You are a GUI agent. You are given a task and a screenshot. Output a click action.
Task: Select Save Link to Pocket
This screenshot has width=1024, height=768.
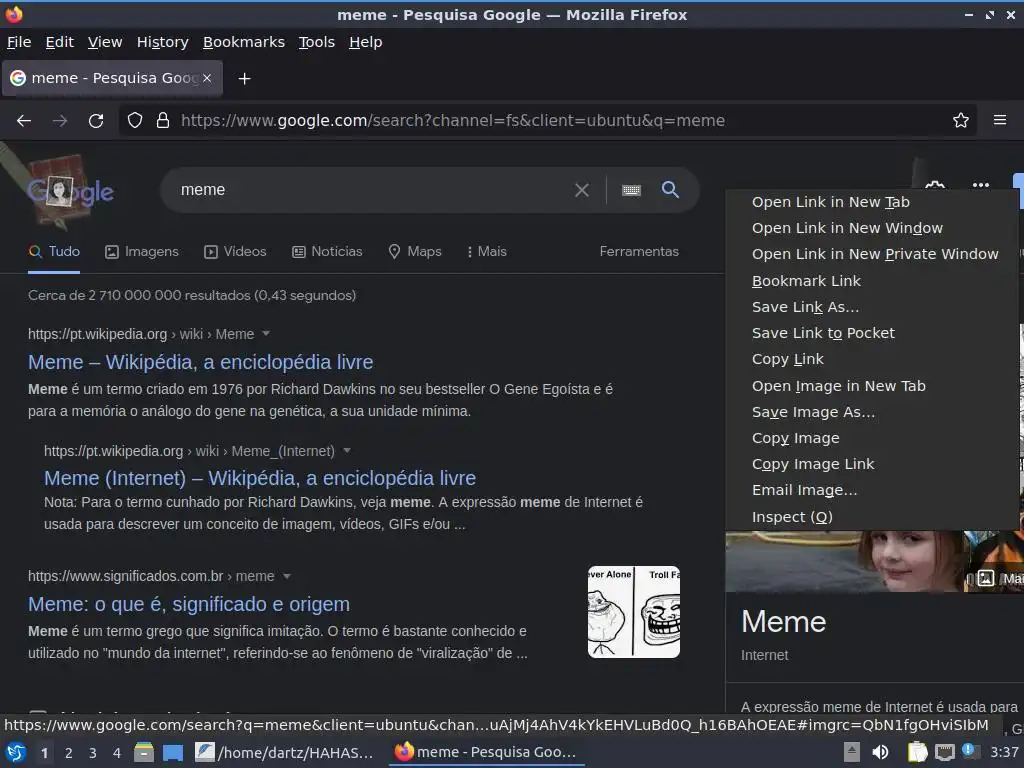click(871, 333)
